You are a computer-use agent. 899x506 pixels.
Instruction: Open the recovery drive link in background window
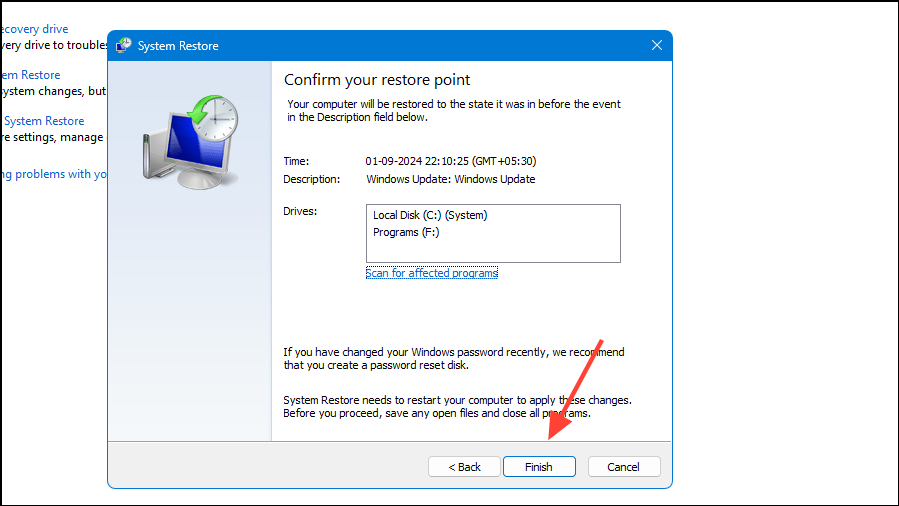34,29
